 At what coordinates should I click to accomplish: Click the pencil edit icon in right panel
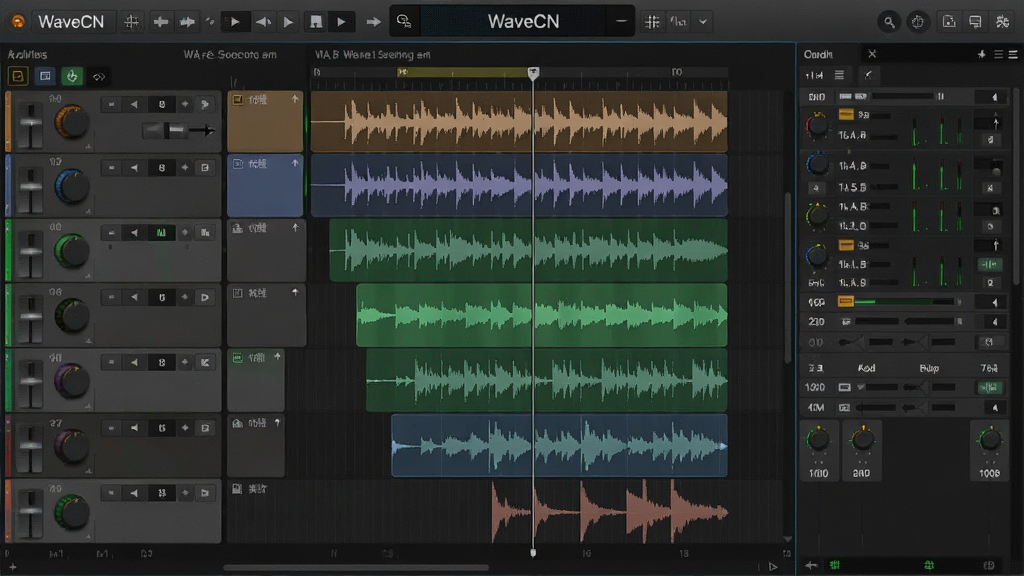click(x=868, y=75)
